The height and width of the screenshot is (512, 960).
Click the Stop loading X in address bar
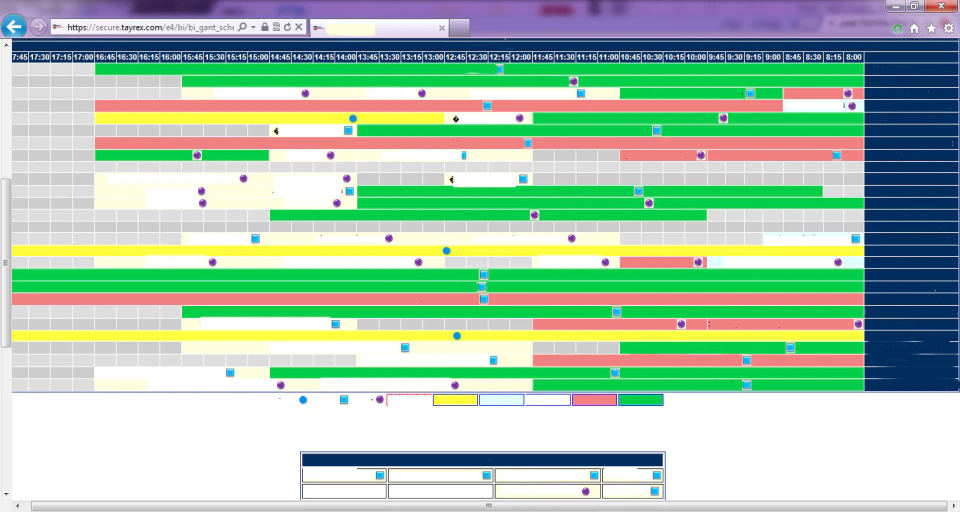click(299, 27)
